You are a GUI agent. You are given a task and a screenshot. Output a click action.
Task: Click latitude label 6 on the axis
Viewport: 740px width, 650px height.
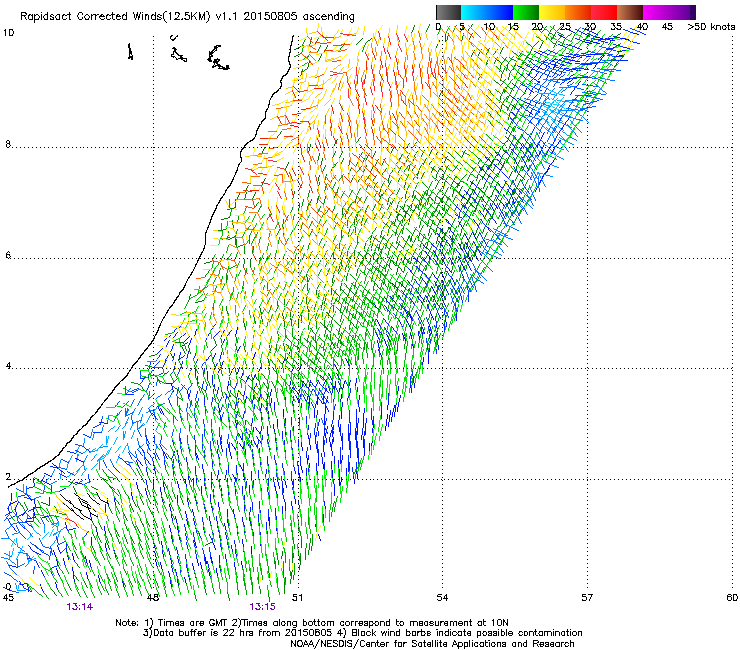pos(8,255)
